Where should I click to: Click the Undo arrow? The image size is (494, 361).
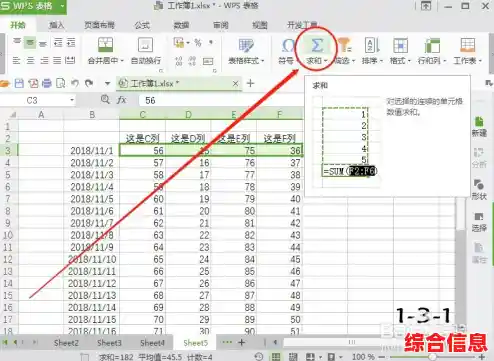point(75,83)
